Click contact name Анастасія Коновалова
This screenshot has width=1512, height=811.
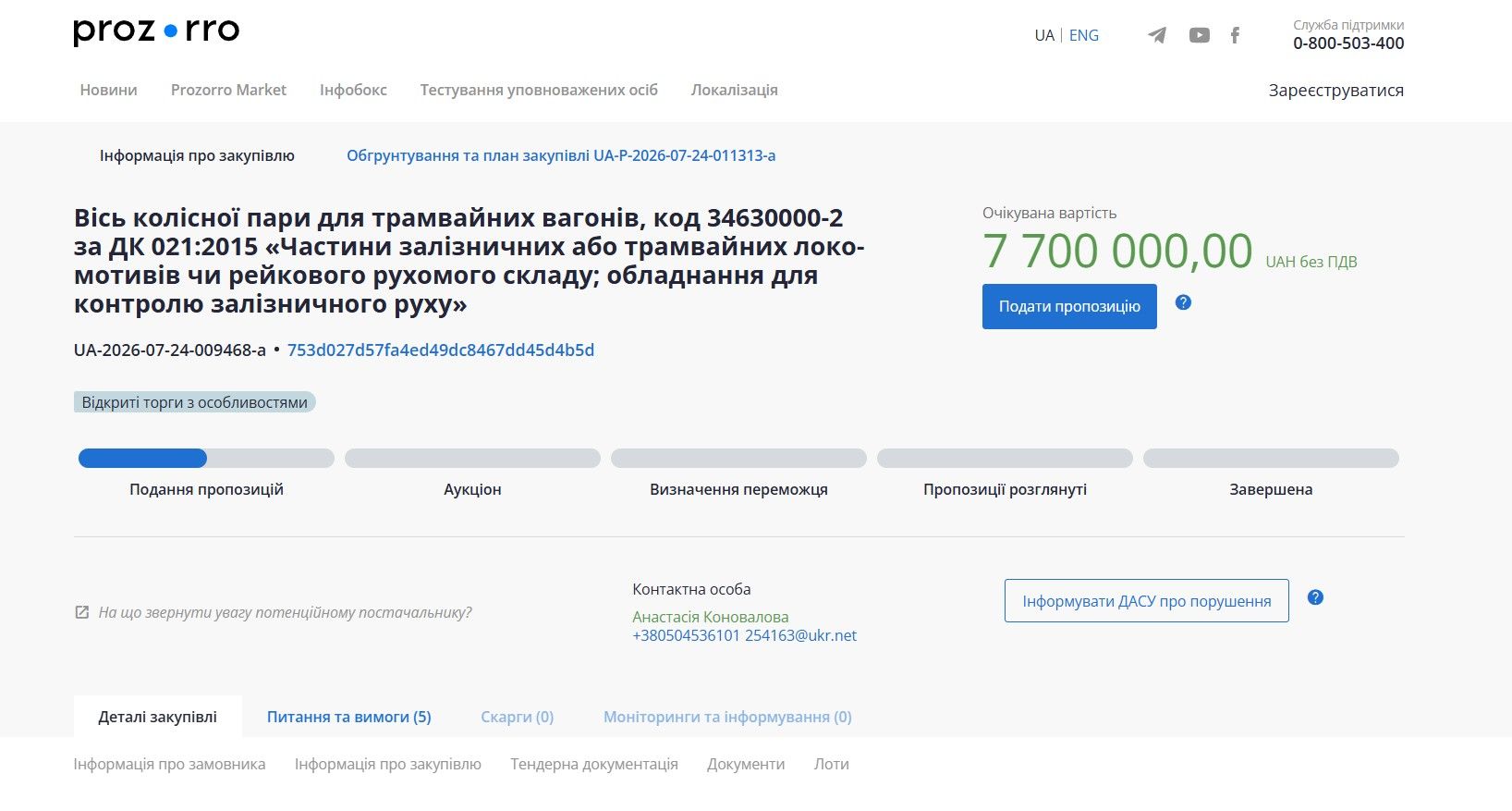(711, 617)
